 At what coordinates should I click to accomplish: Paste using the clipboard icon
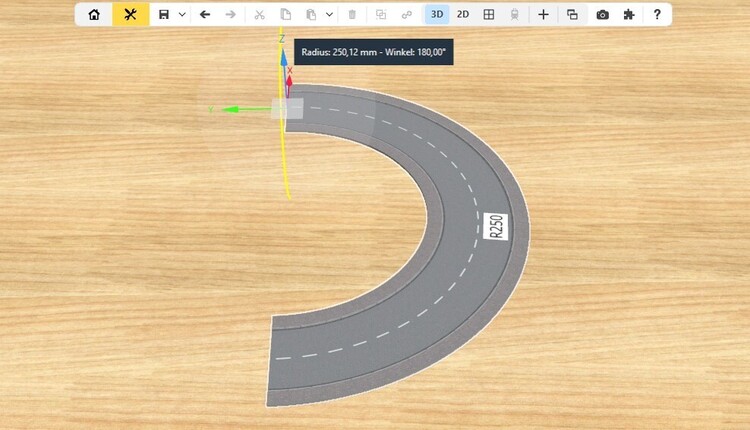[x=311, y=15]
